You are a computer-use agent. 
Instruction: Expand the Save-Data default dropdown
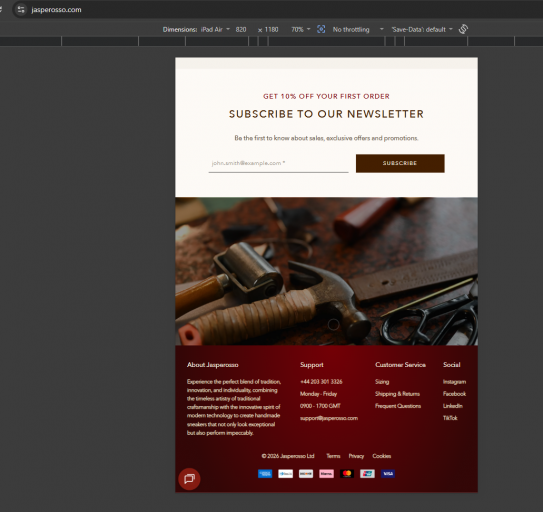(x=422, y=29)
